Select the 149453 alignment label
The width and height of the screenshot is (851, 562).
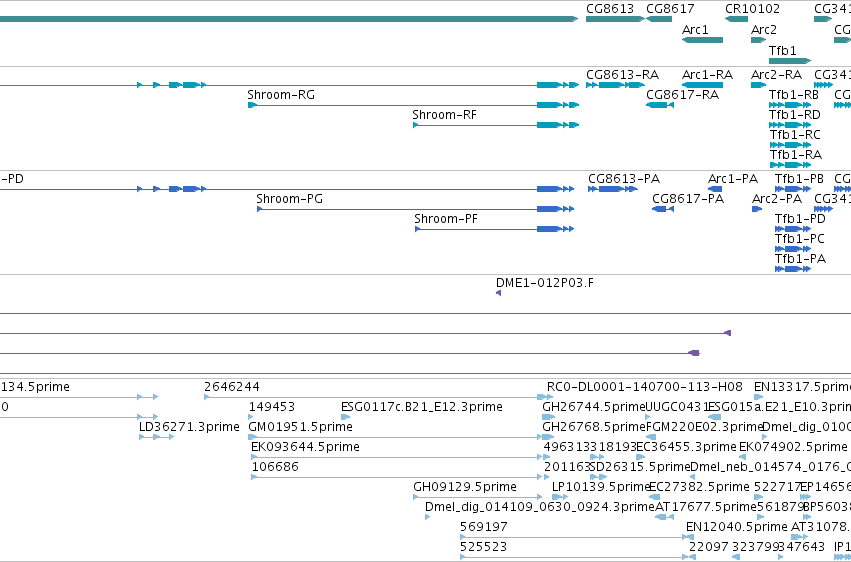(x=272, y=407)
